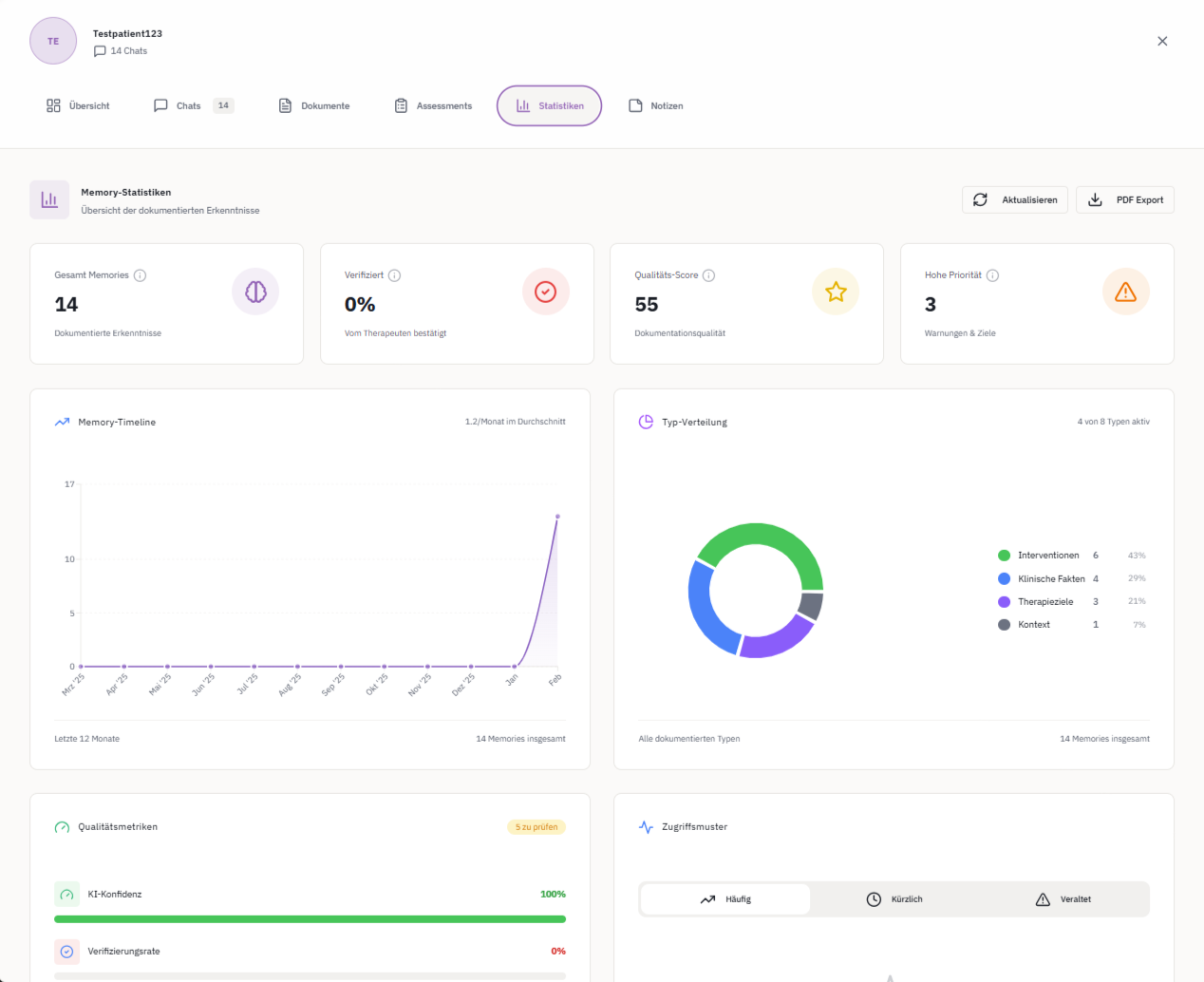Export statistics using PDF Export

click(1124, 199)
